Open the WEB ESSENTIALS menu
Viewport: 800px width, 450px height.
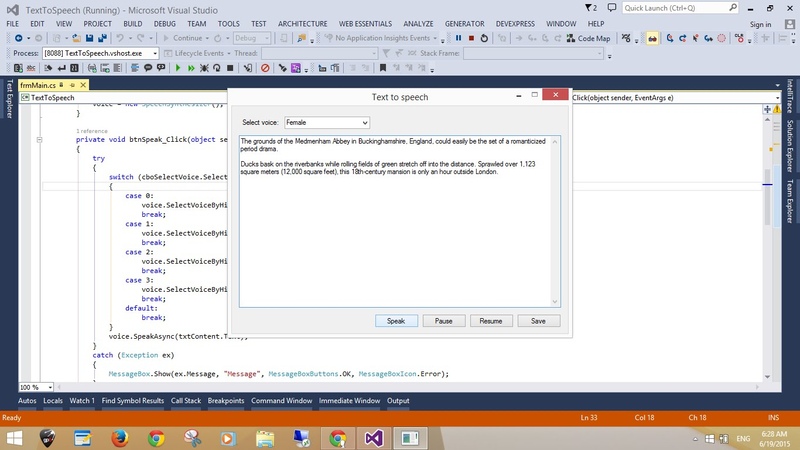tap(365, 23)
